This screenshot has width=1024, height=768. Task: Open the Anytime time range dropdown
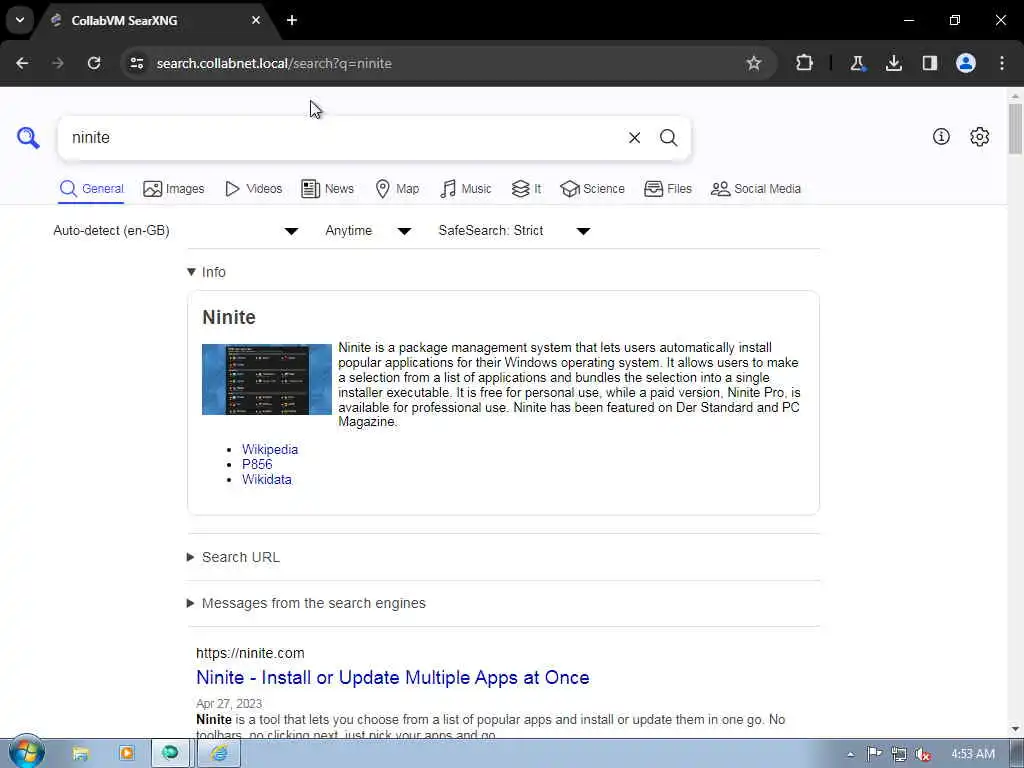tap(368, 231)
